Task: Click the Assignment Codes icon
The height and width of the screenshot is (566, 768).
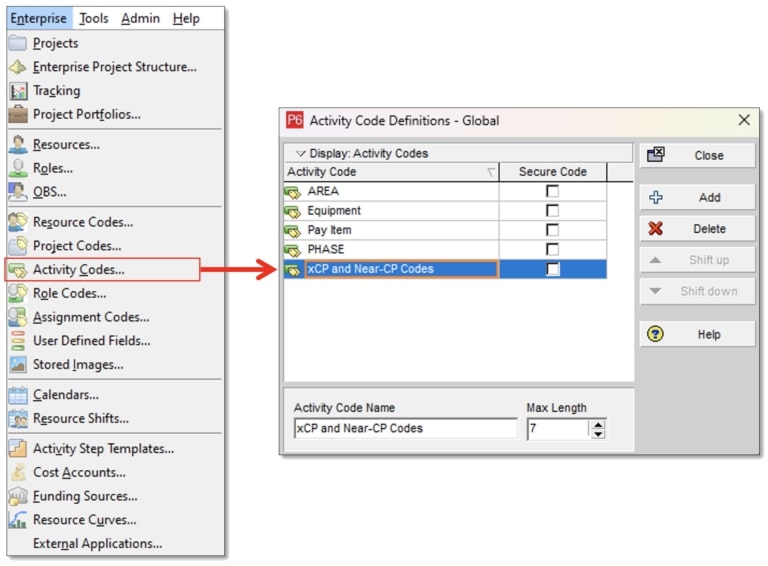Action: tap(18, 317)
